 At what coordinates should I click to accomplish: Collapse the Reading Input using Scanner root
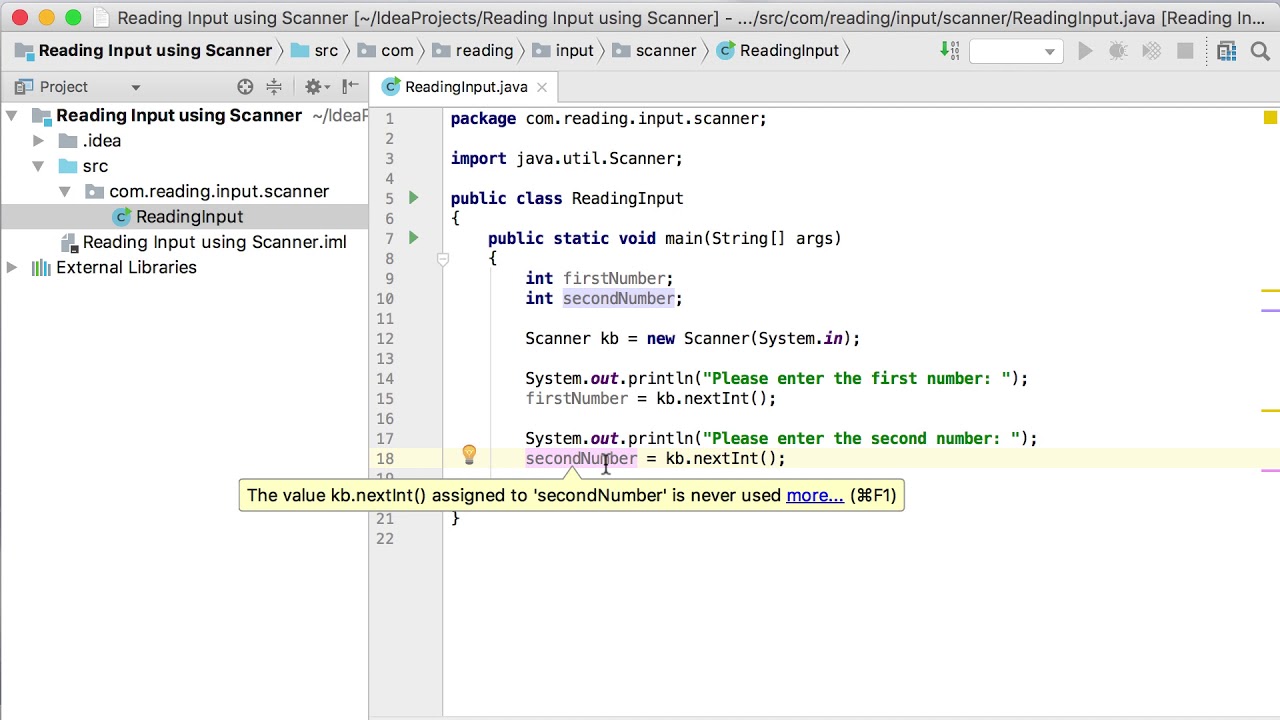[x=12, y=116]
